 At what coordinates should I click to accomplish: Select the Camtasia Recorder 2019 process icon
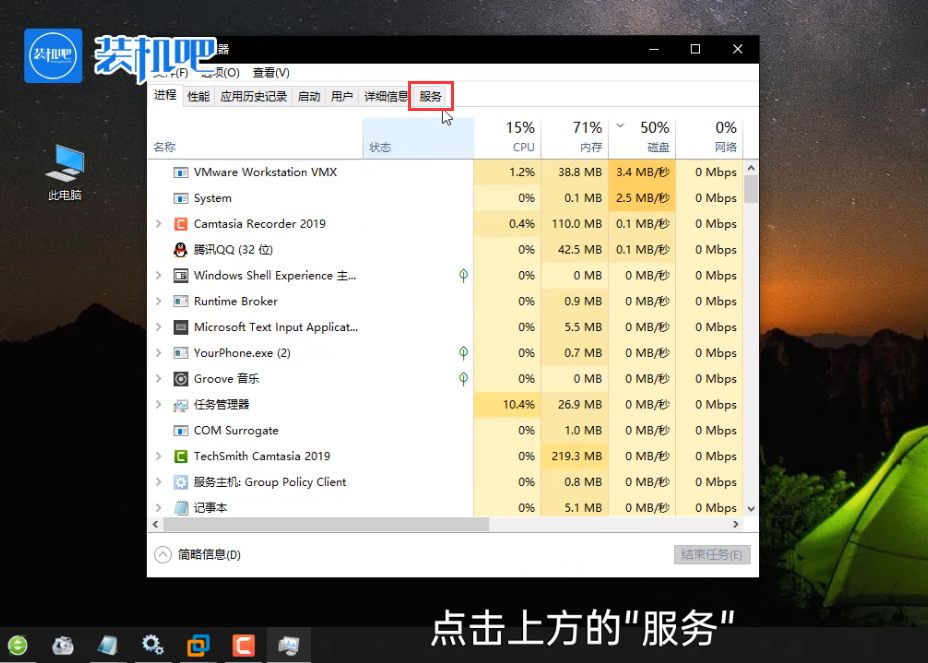click(x=182, y=223)
